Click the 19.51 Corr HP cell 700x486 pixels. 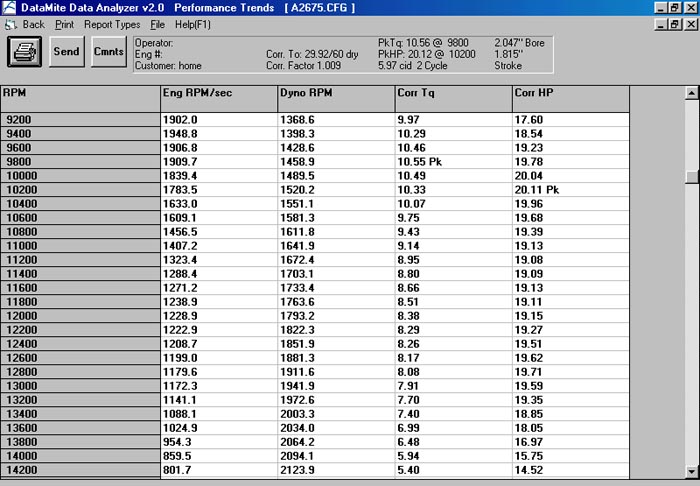point(571,344)
